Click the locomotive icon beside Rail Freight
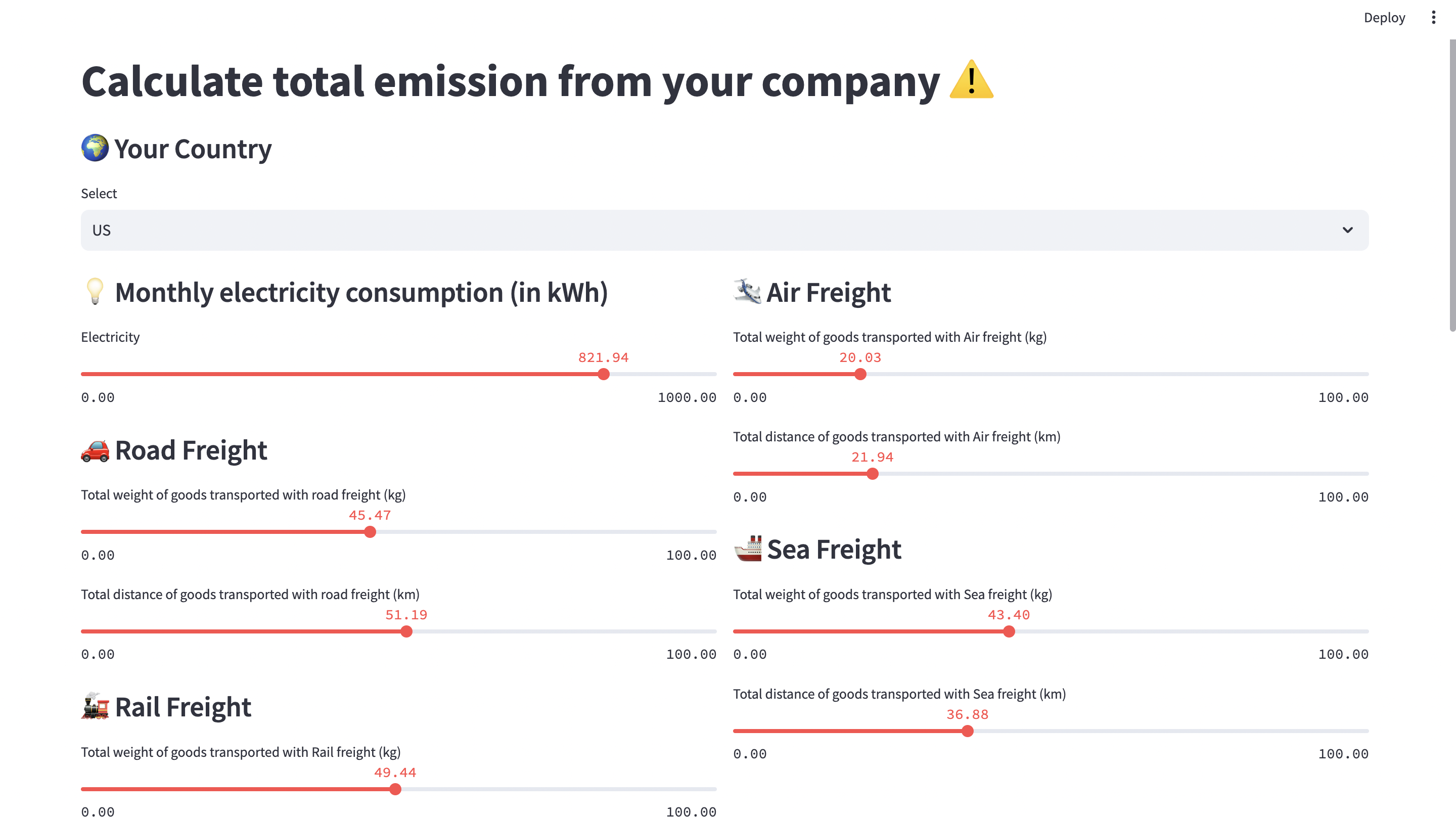 tap(95, 706)
